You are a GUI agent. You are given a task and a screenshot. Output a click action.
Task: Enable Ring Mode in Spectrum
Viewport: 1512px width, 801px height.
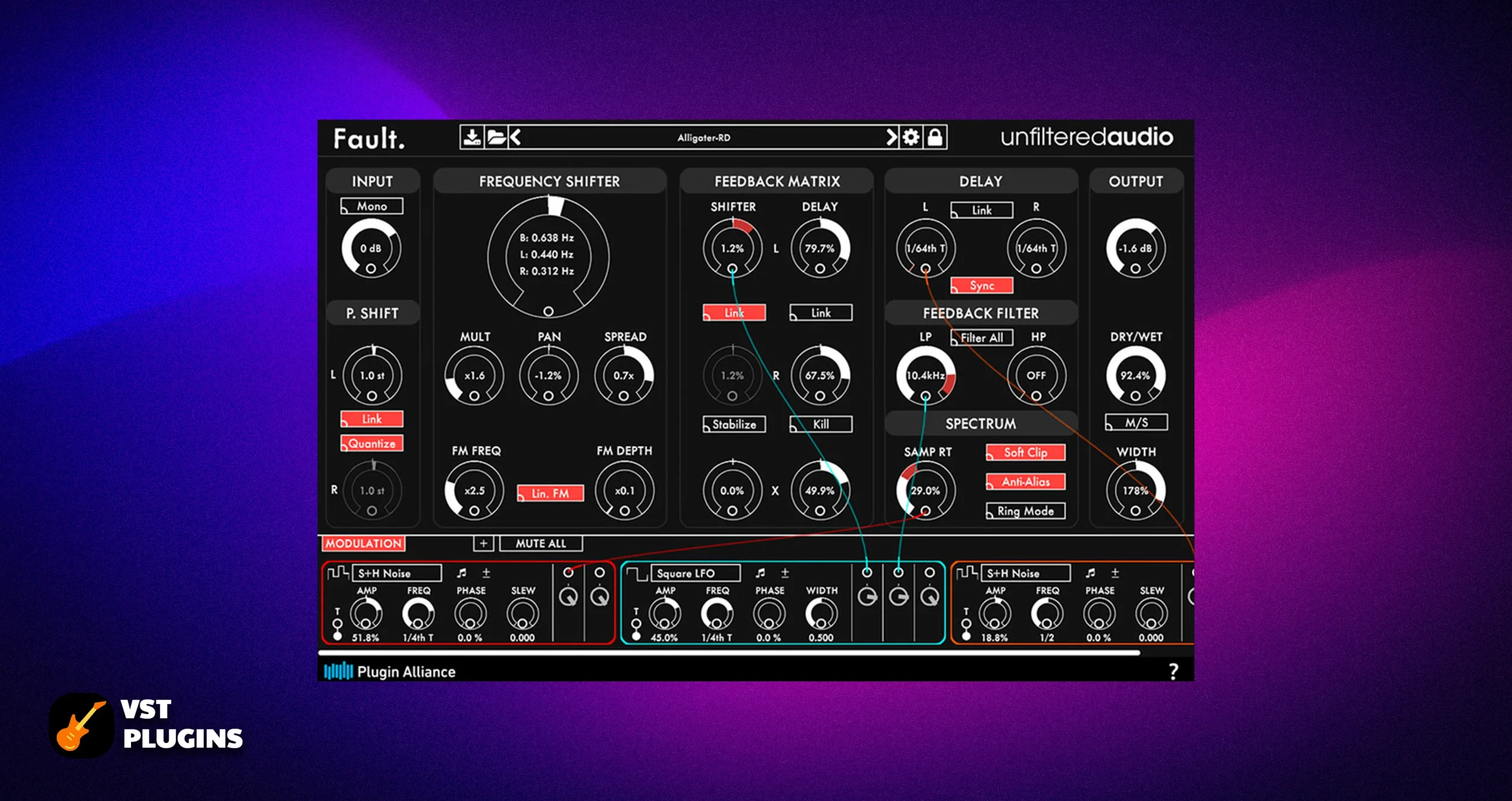coord(1026,511)
